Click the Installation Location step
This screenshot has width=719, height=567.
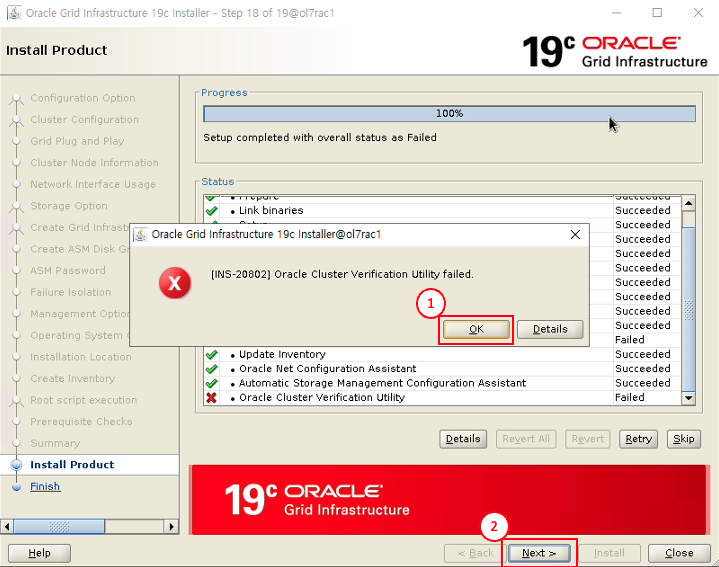point(81,357)
